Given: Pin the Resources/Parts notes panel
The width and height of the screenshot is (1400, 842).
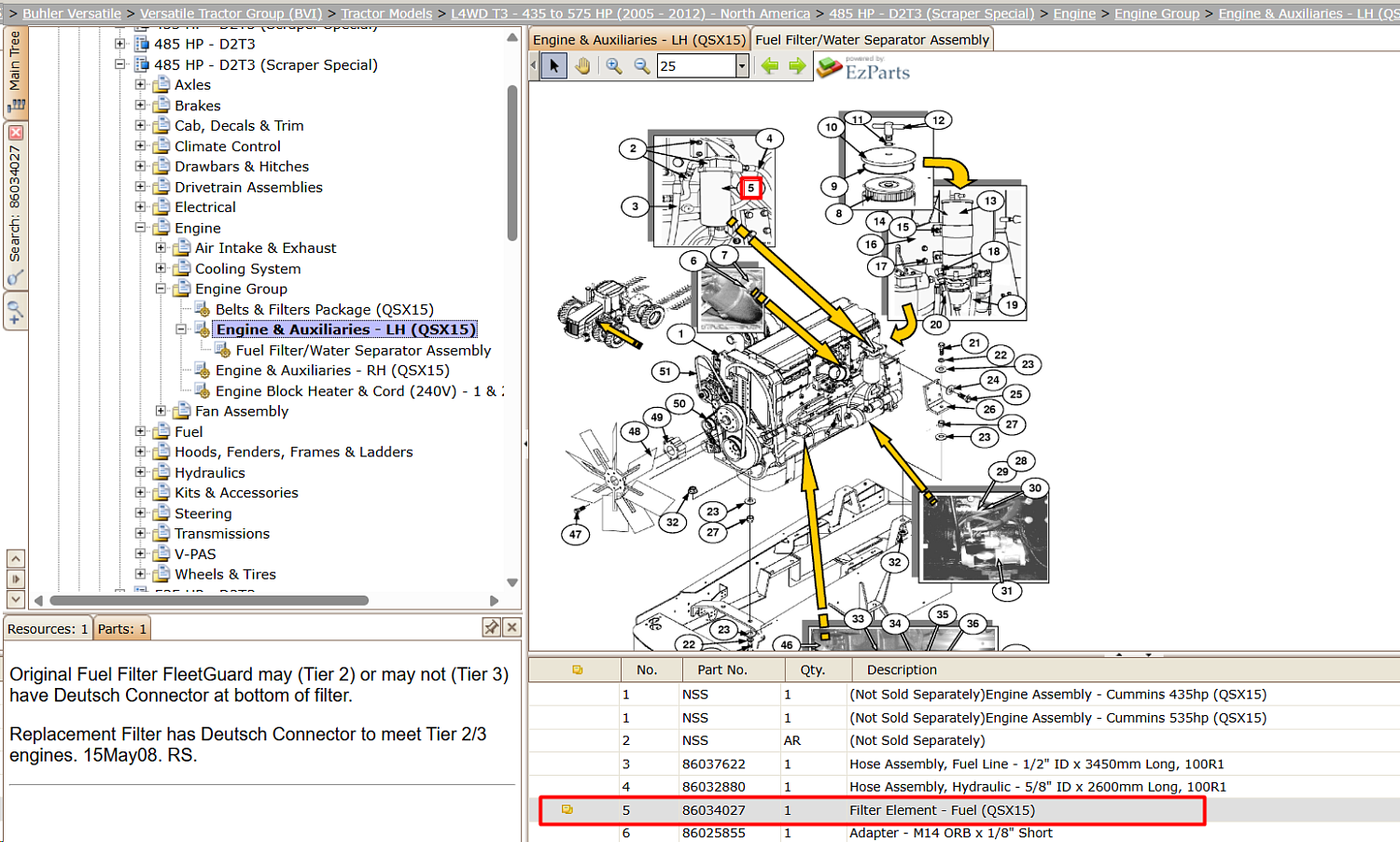Looking at the screenshot, I should [491, 627].
